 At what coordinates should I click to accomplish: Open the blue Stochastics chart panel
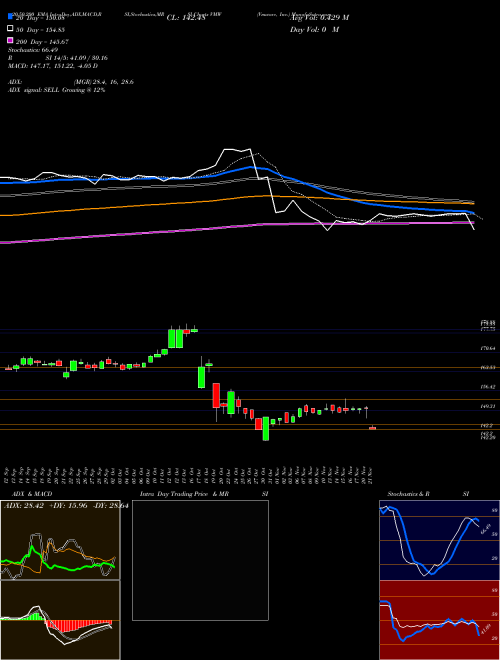439,540
